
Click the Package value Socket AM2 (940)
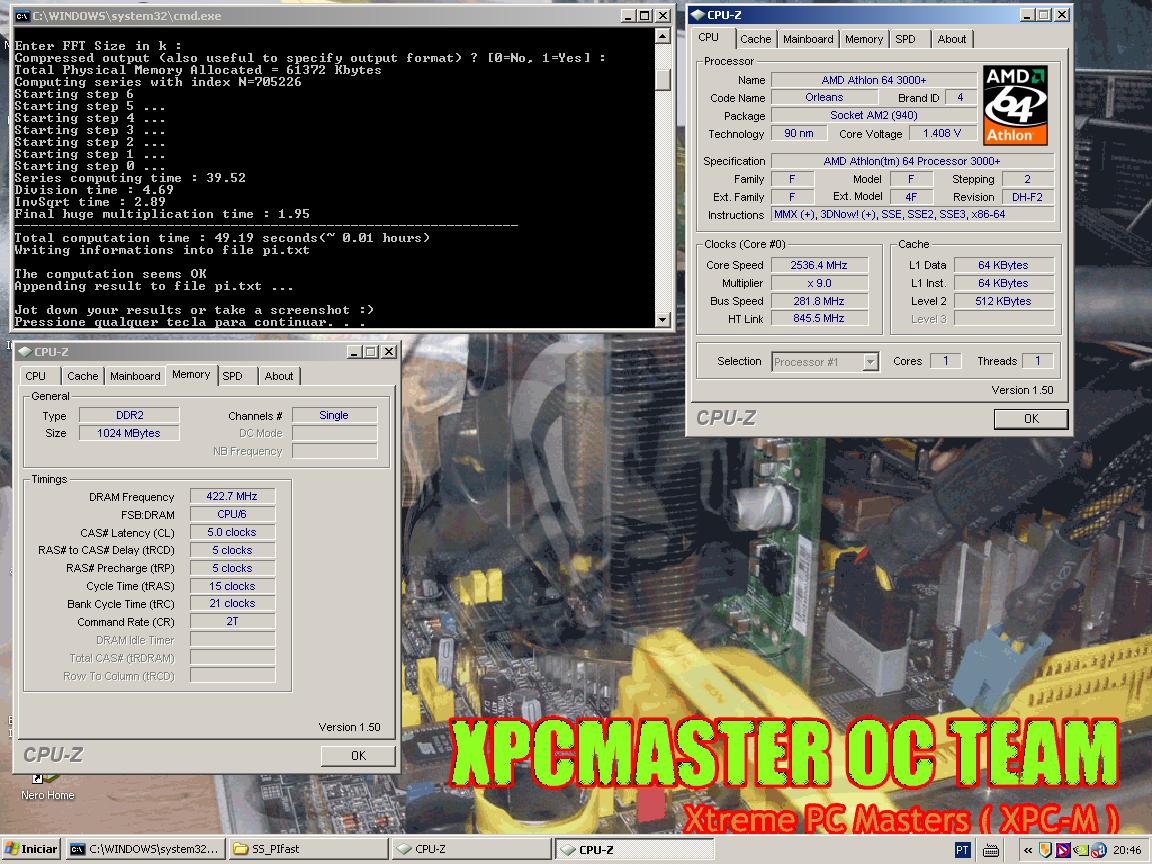click(x=874, y=115)
